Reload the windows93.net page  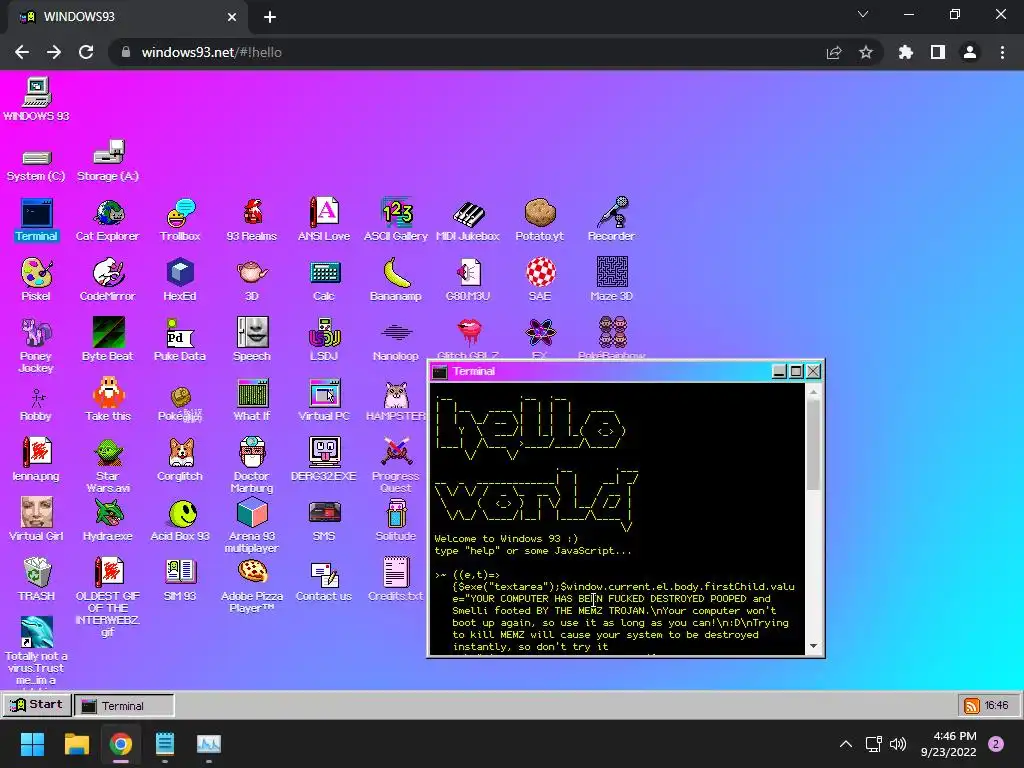(86, 52)
